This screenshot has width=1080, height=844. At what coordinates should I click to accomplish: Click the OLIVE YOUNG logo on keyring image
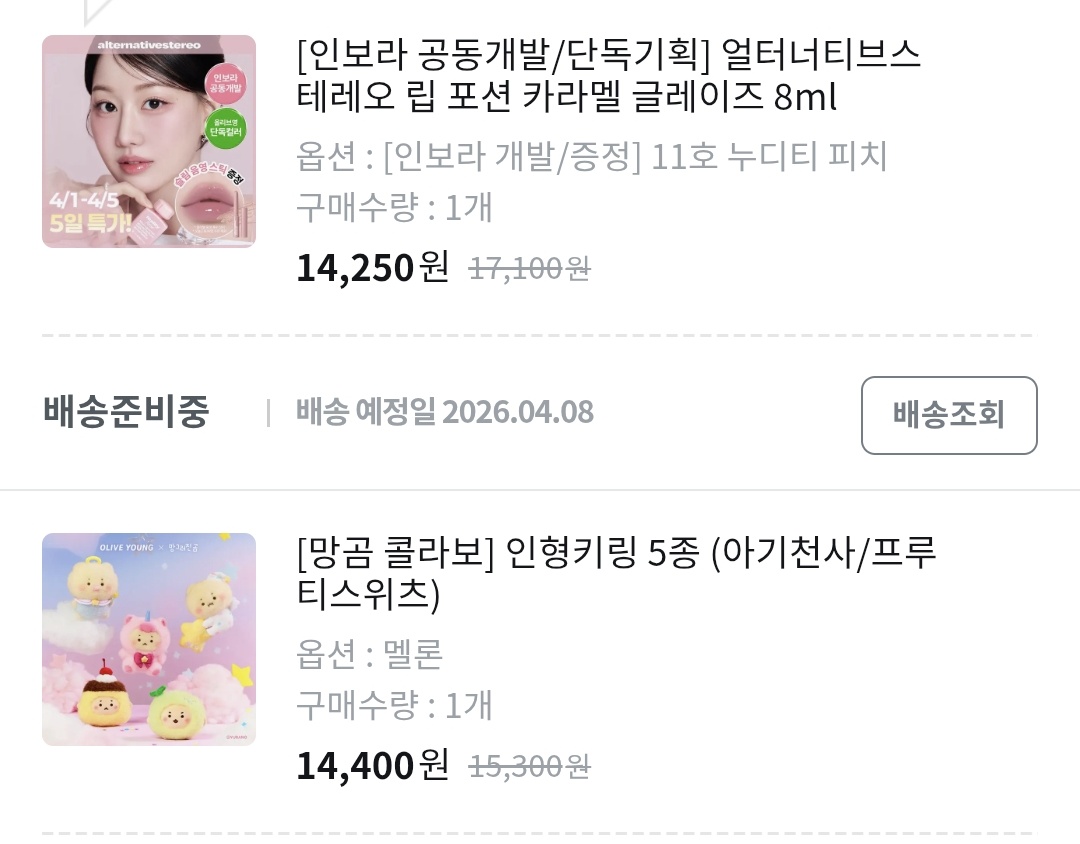(127, 548)
